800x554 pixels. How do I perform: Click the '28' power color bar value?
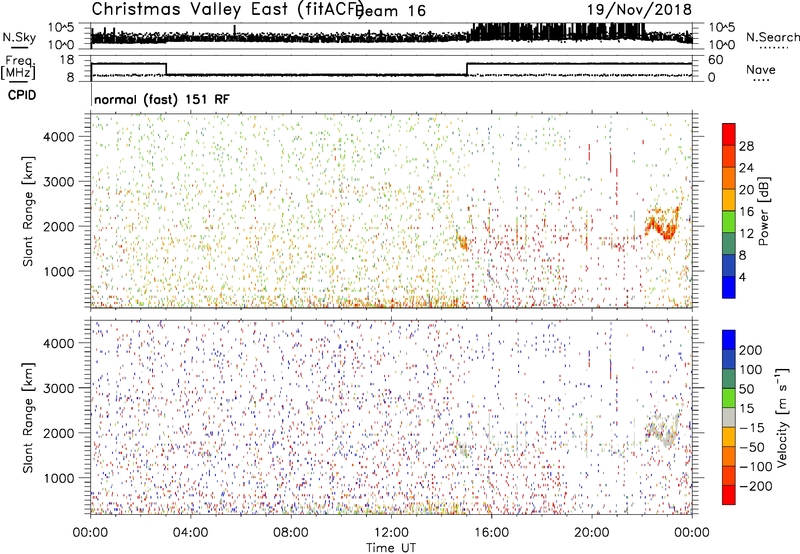coord(746,146)
